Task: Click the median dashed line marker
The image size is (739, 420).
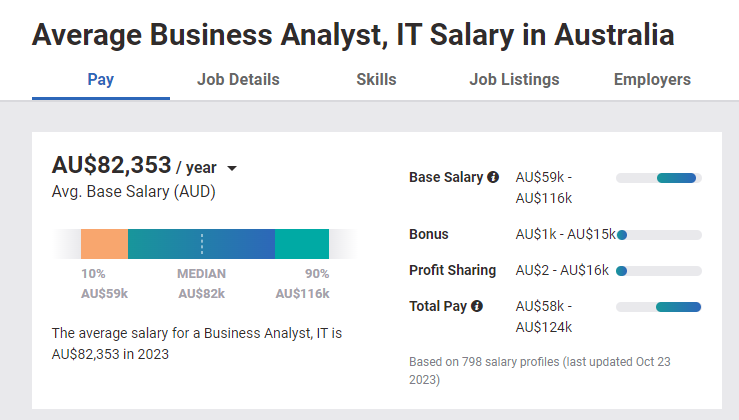Action: [202, 244]
